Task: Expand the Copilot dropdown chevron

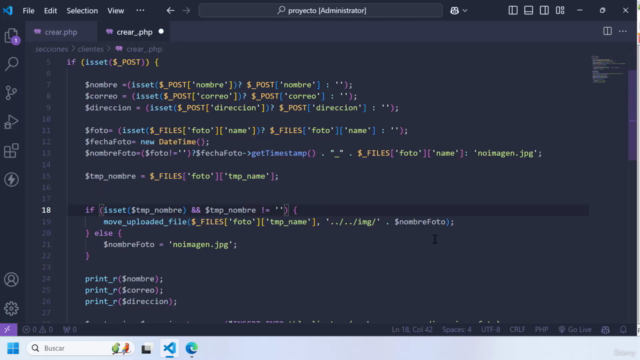Action: click(465, 11)
